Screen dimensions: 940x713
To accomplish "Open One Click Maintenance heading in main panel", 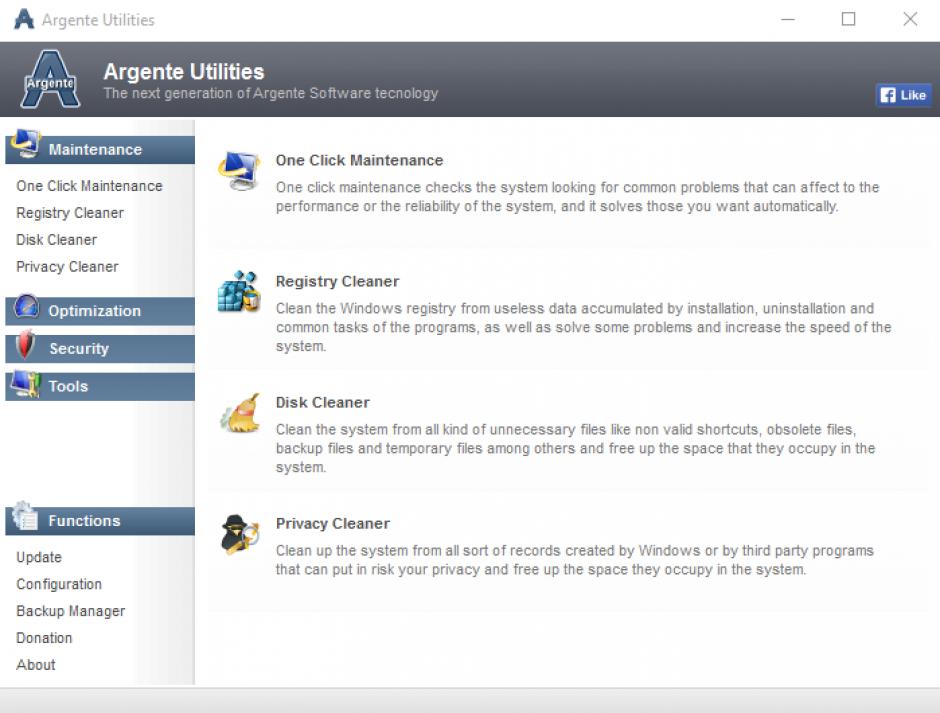I will pyautogui.click(x=359, y=160).
